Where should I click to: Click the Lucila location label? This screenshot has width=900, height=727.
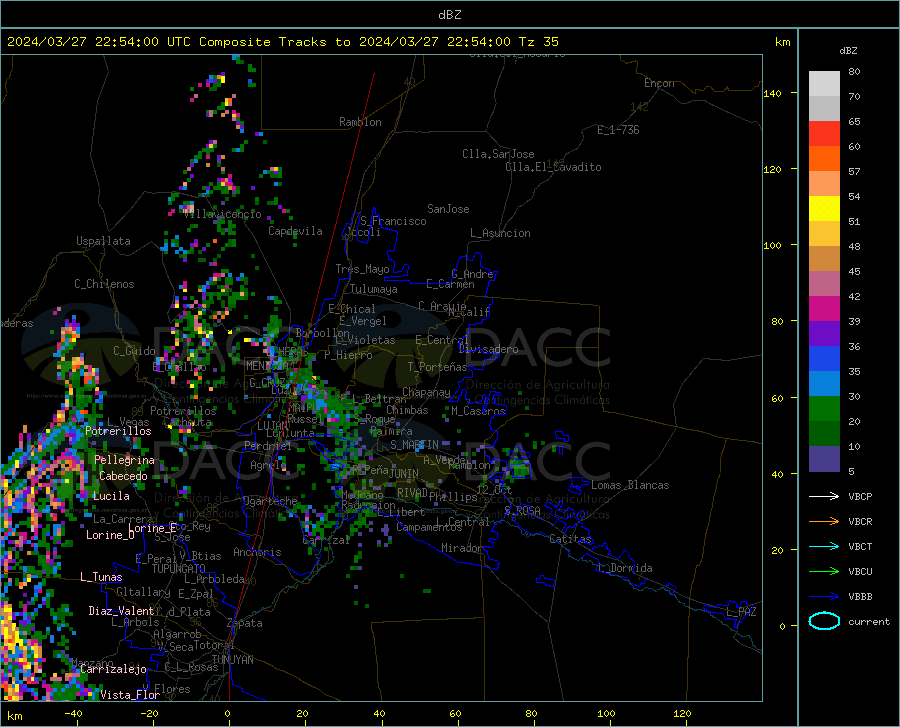coord(111,496)
